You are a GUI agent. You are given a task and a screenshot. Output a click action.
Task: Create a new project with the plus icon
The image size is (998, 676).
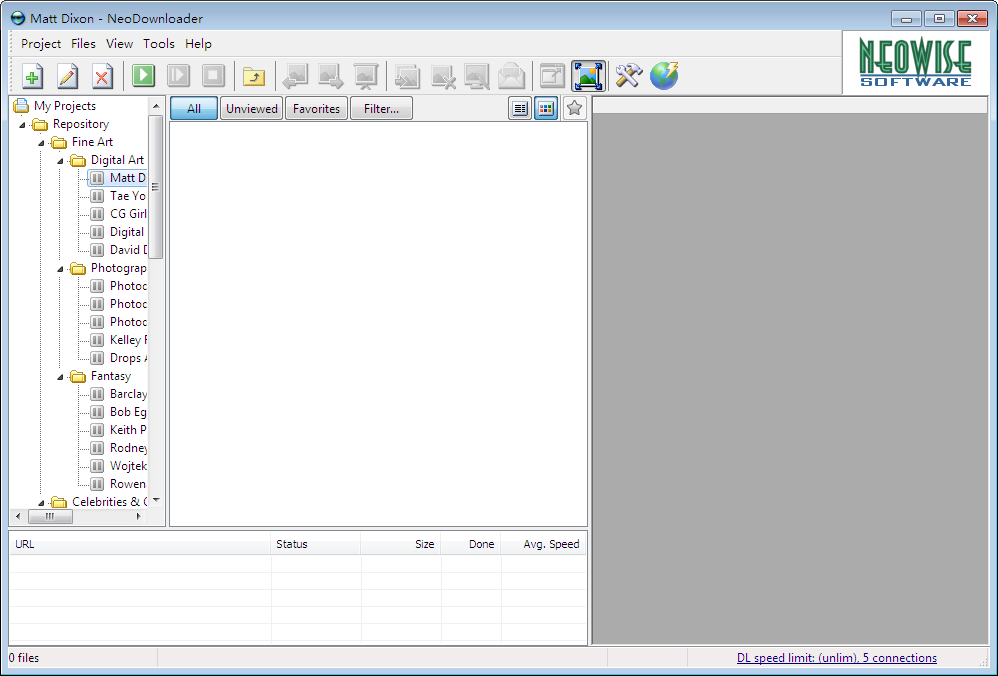[x=32, y=76]
